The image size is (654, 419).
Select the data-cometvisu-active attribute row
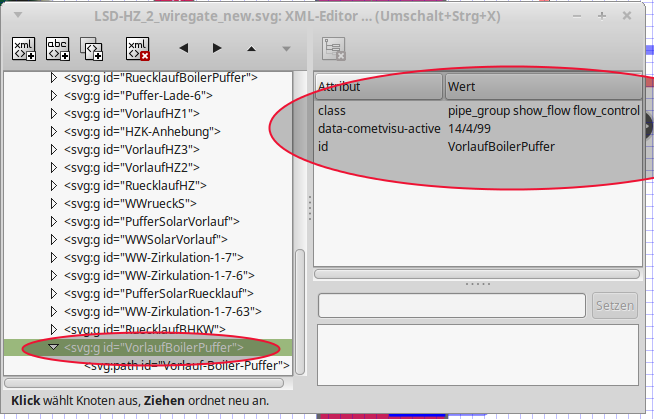pos(379,129)
